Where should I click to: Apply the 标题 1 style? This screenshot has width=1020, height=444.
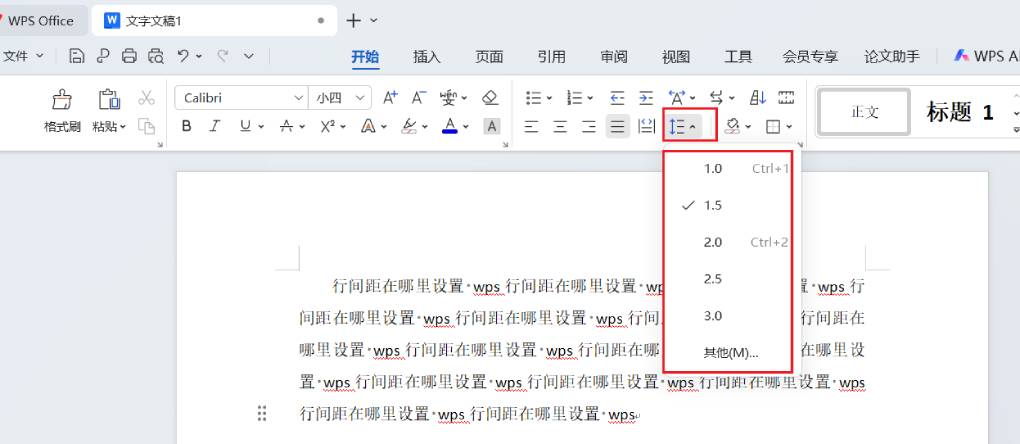pos(960,112)
